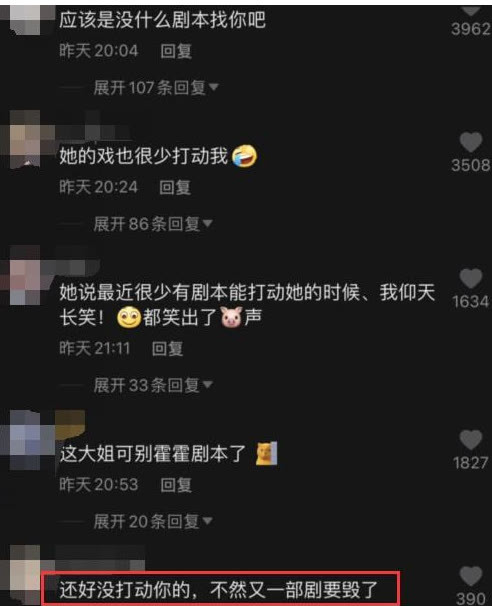Reply to the 21:11 comment
Image resolution: width=492 pixels, height=606 pixels.
click(x=167, y=349)
